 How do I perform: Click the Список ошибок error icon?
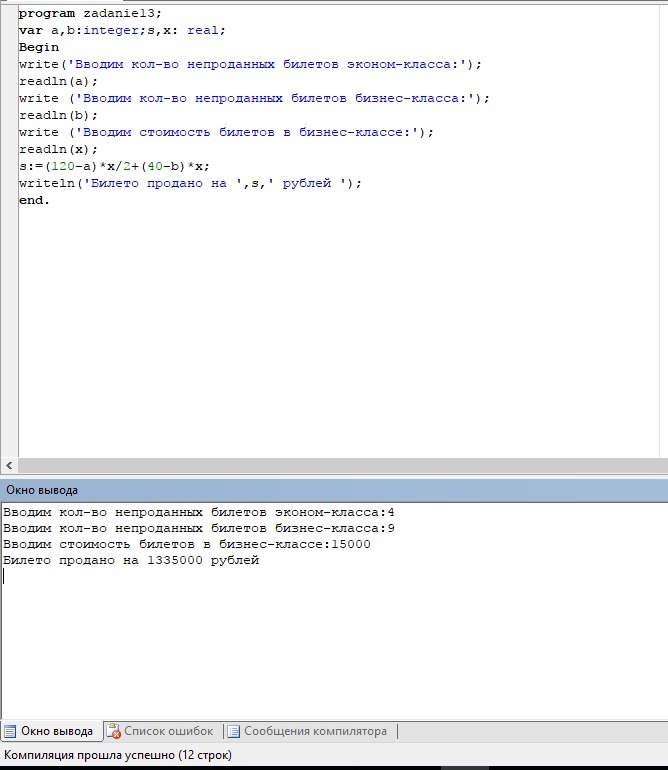click(x=113, y=731)
